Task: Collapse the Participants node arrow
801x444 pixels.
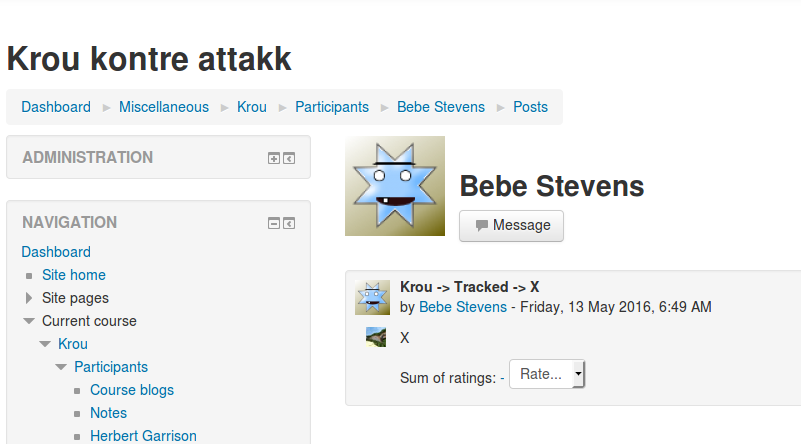Action: 61,367
